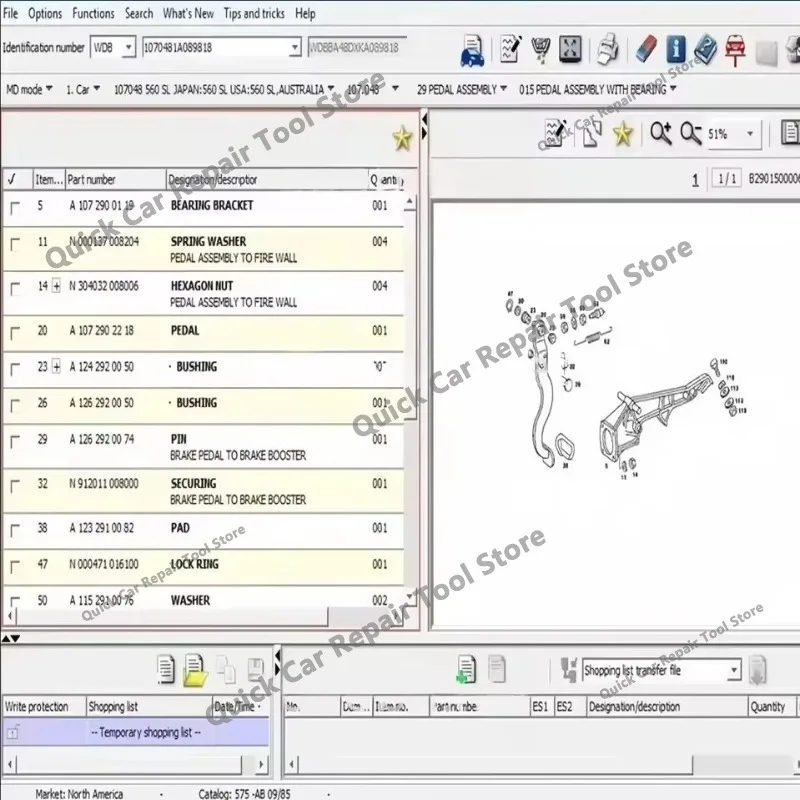Click the Item column header

(48, 180)
